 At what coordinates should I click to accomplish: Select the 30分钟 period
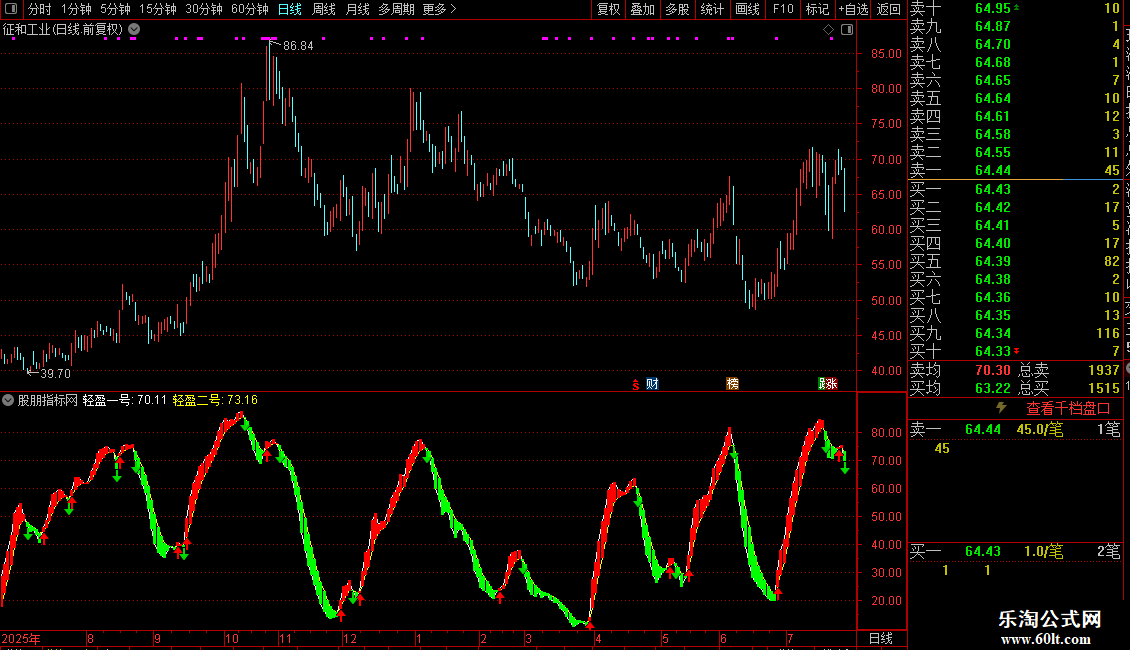tap(204, 9)
